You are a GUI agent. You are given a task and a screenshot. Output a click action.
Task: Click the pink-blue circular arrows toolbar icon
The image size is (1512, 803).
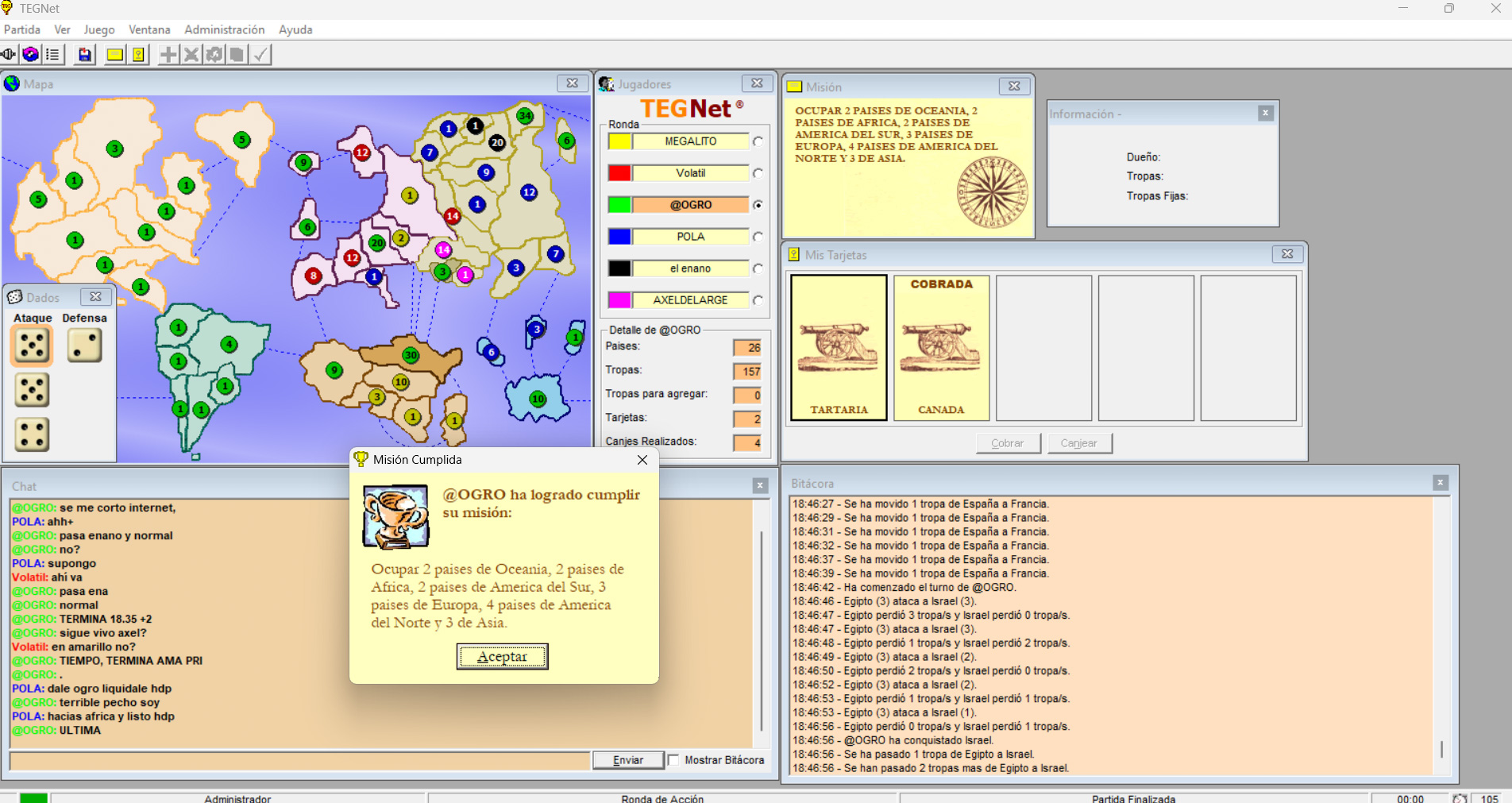pyautogui.click(x=31, y=55)
